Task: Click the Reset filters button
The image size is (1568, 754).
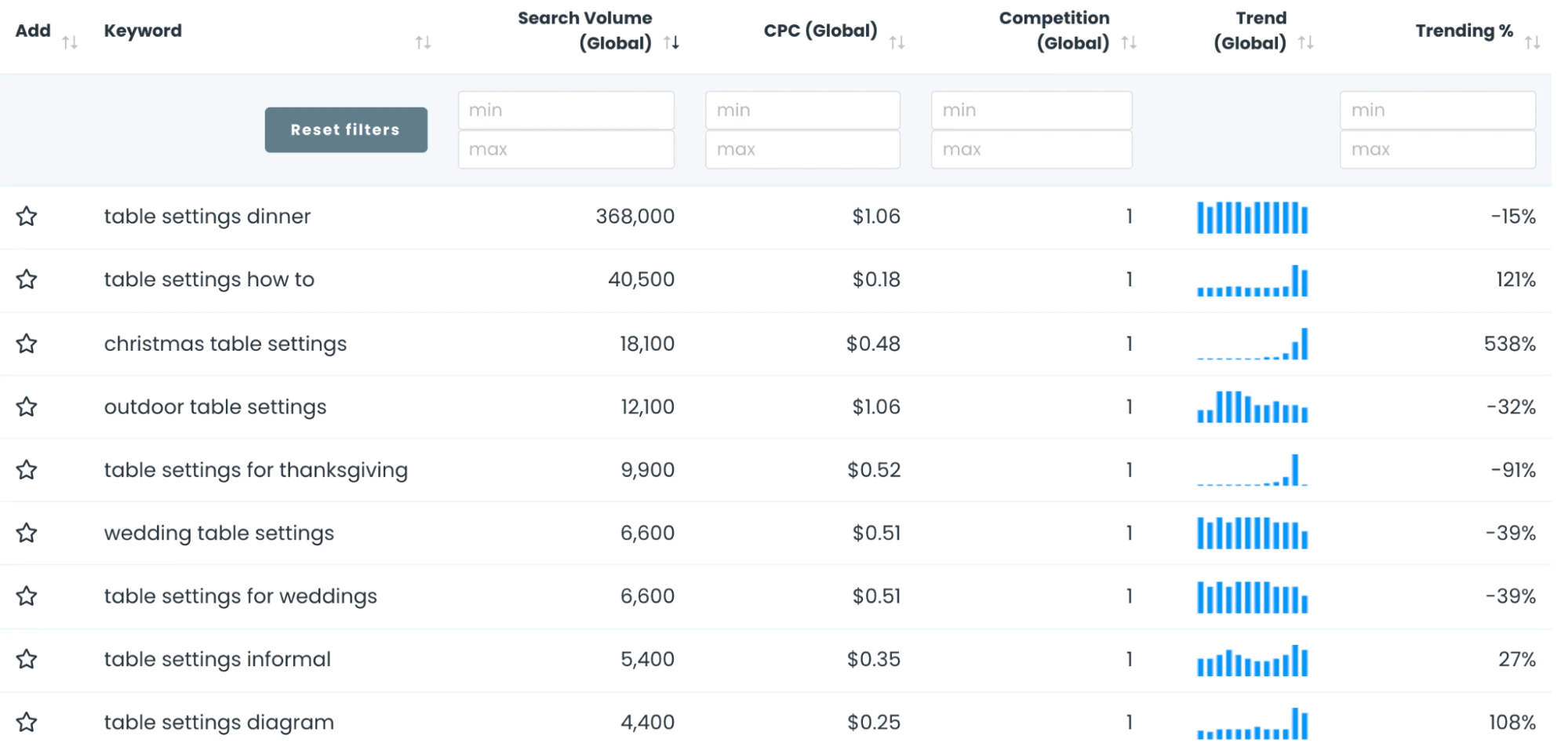Action: 346,129
